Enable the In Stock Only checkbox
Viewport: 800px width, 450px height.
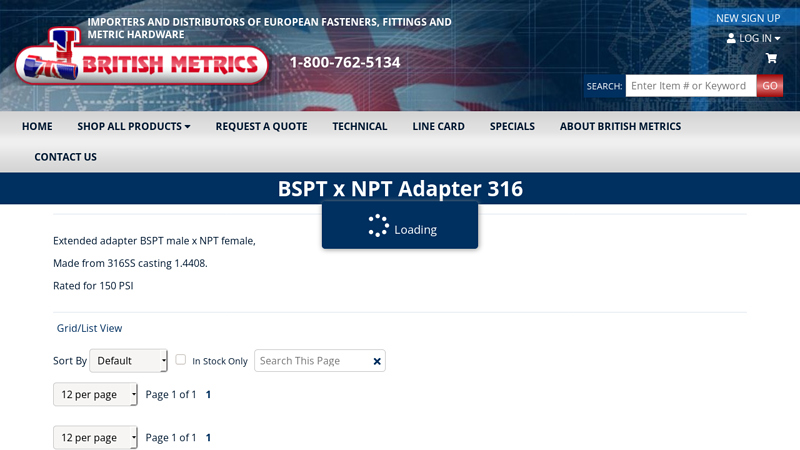[x=181, y=359]
